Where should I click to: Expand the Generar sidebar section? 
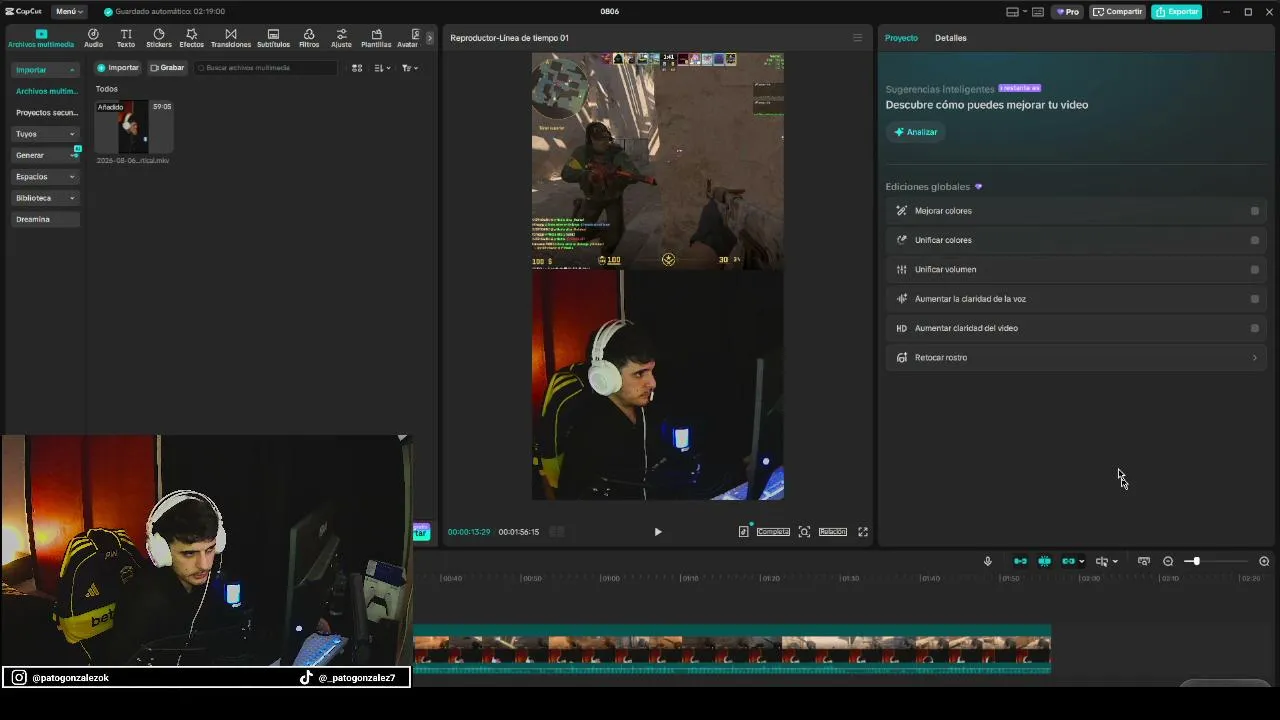45,155
